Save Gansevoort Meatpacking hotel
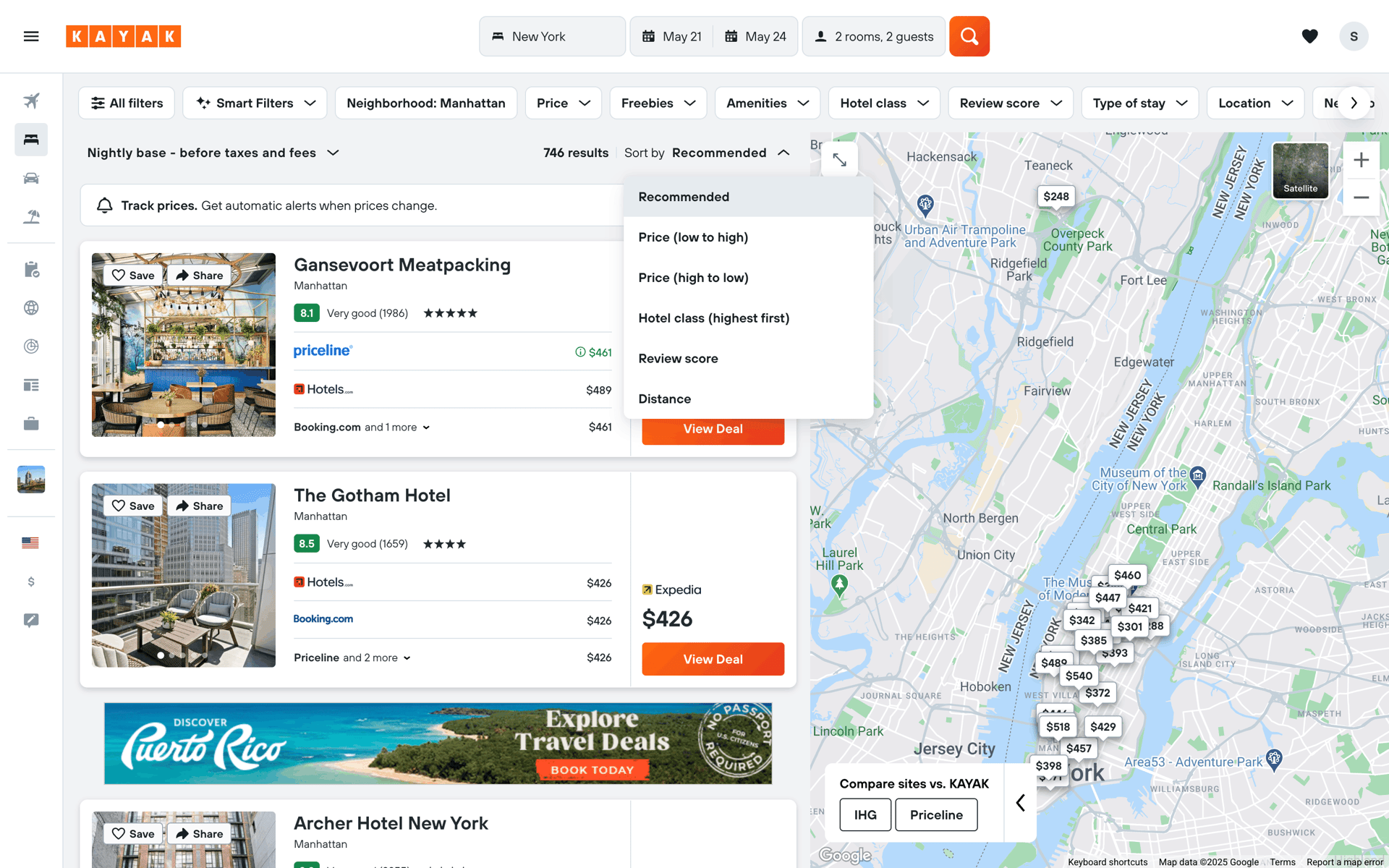The image size is (1389, 868). click(133, 275)
